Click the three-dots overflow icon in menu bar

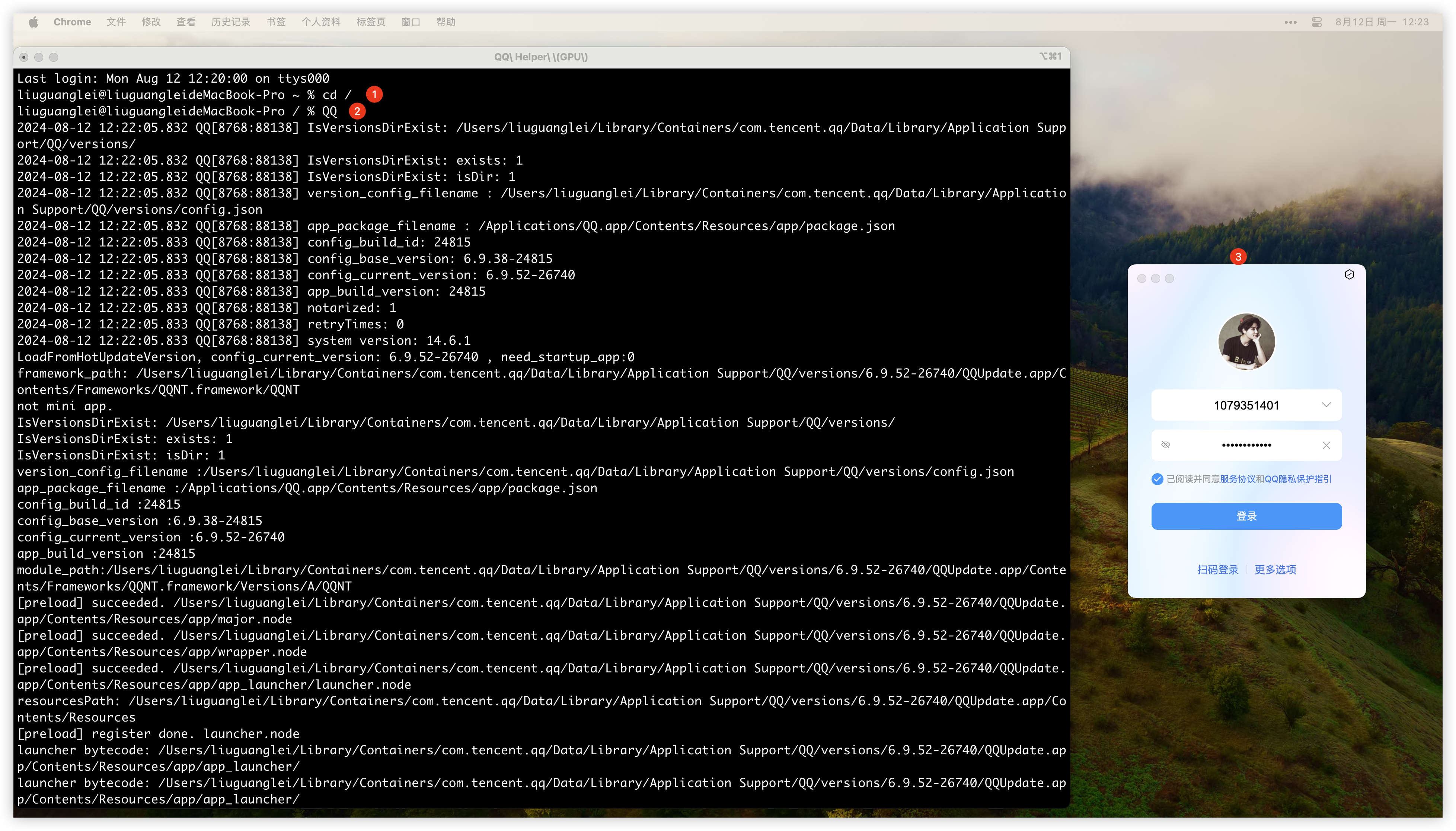[x=1290, y=22]
